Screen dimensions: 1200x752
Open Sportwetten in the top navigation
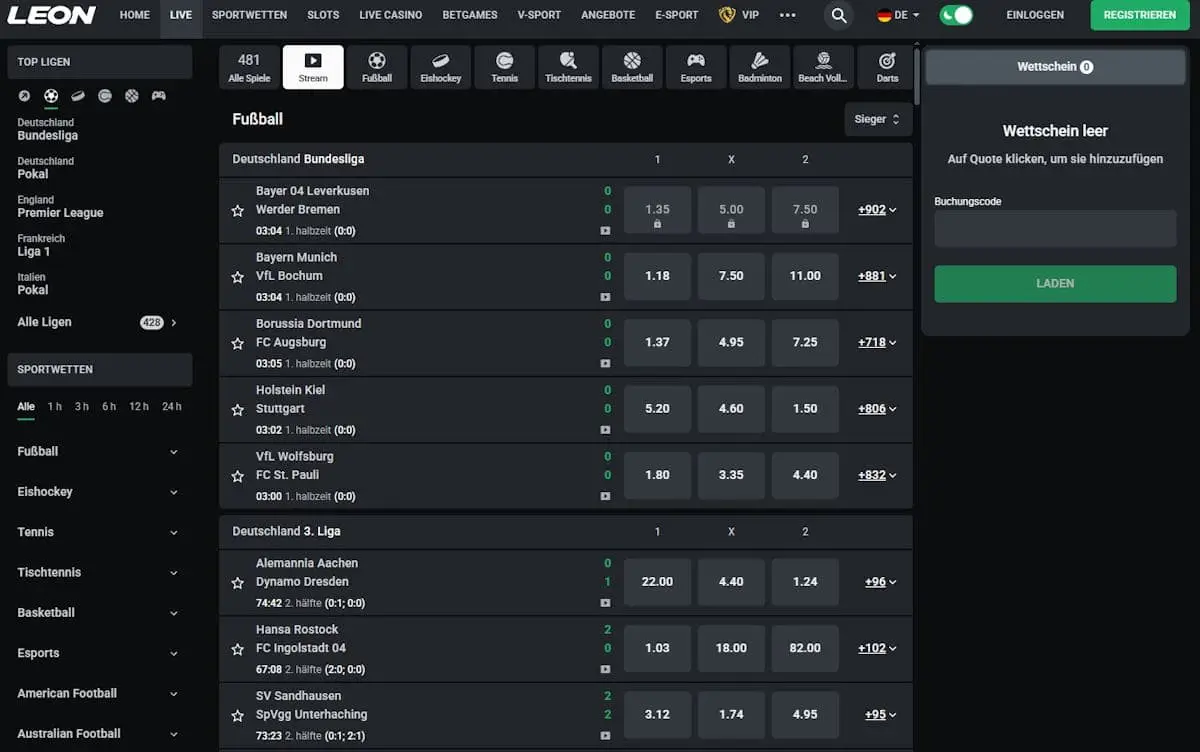click(x=249, y=15)
